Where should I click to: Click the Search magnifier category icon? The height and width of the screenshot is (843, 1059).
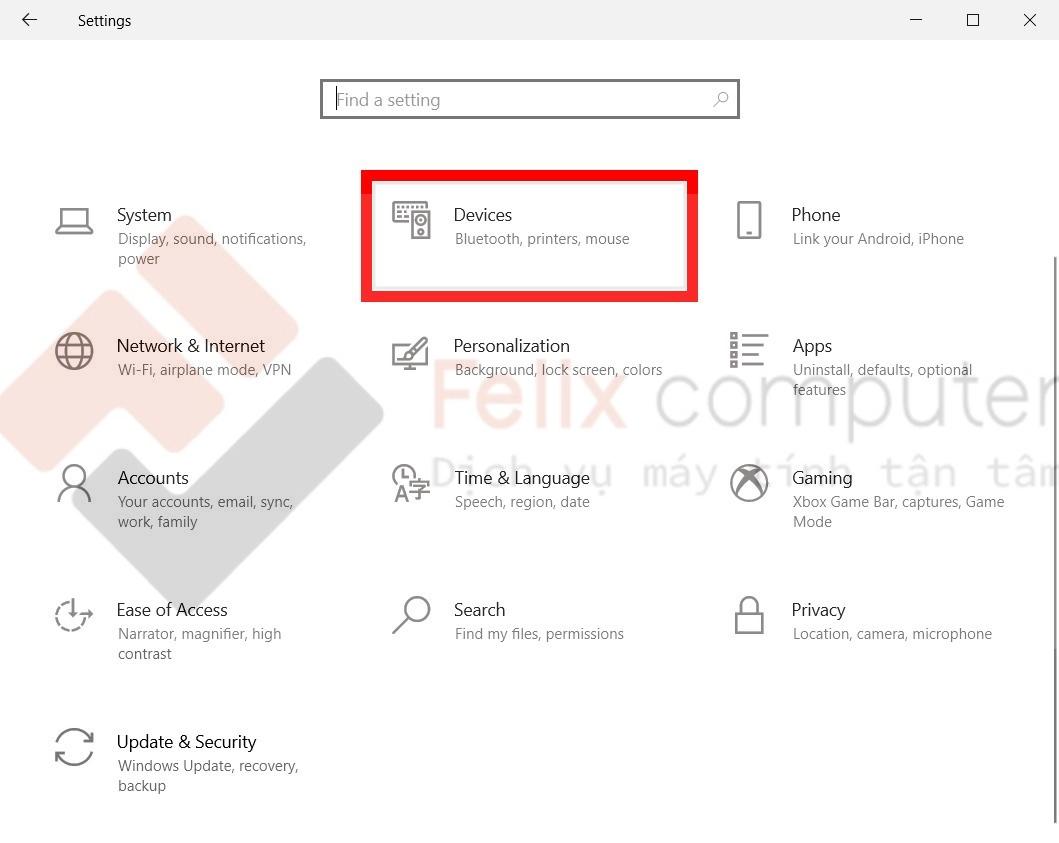click(x=411, y=615)
